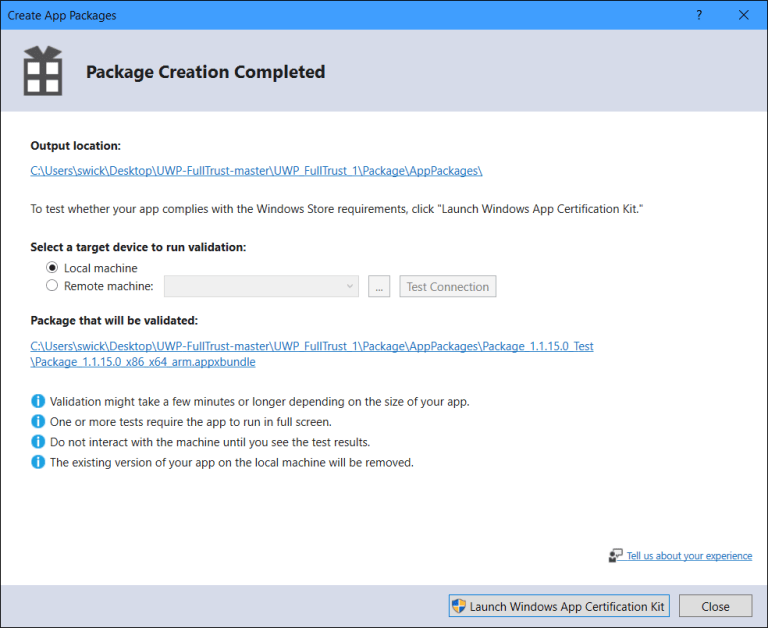The height and width of the screenshot is (628, 768).
Task: Click the feedback icon beside Tell us link
Action: (x=615, y=556)
